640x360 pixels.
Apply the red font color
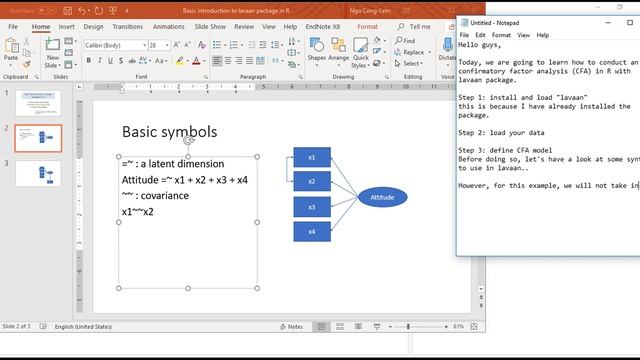coord(196,61)
